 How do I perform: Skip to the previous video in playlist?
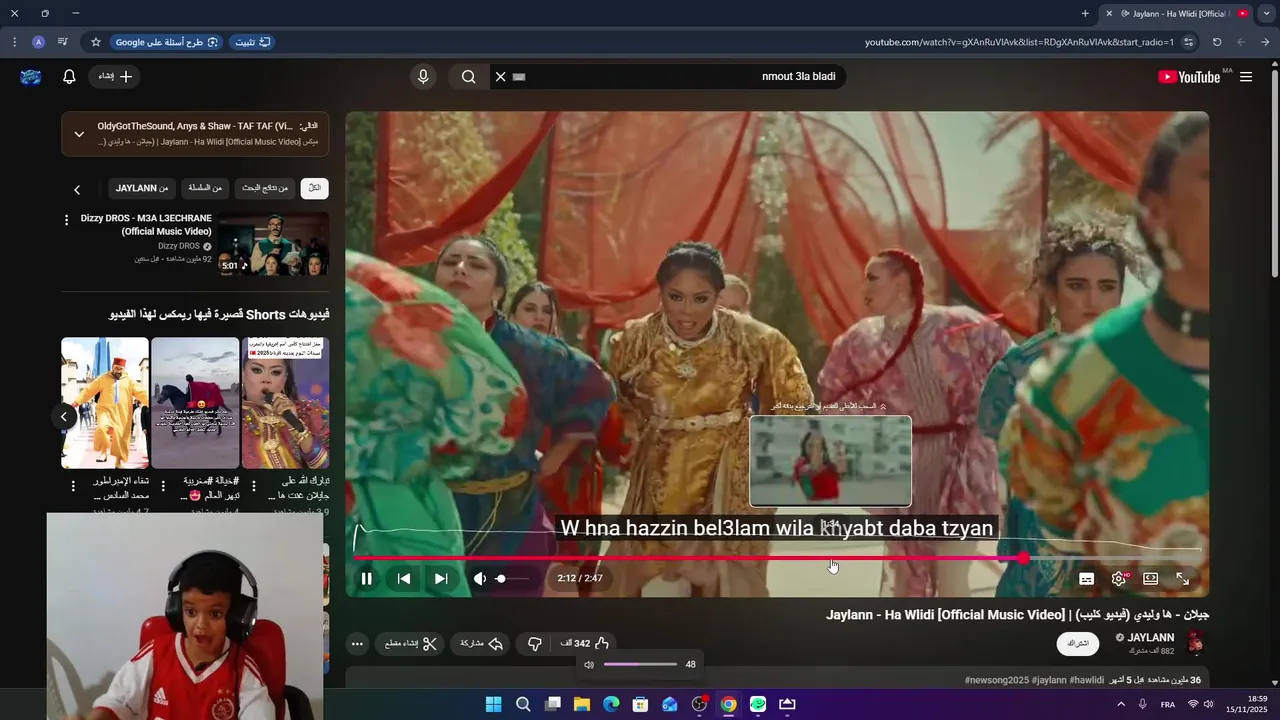tap(404, 579)
